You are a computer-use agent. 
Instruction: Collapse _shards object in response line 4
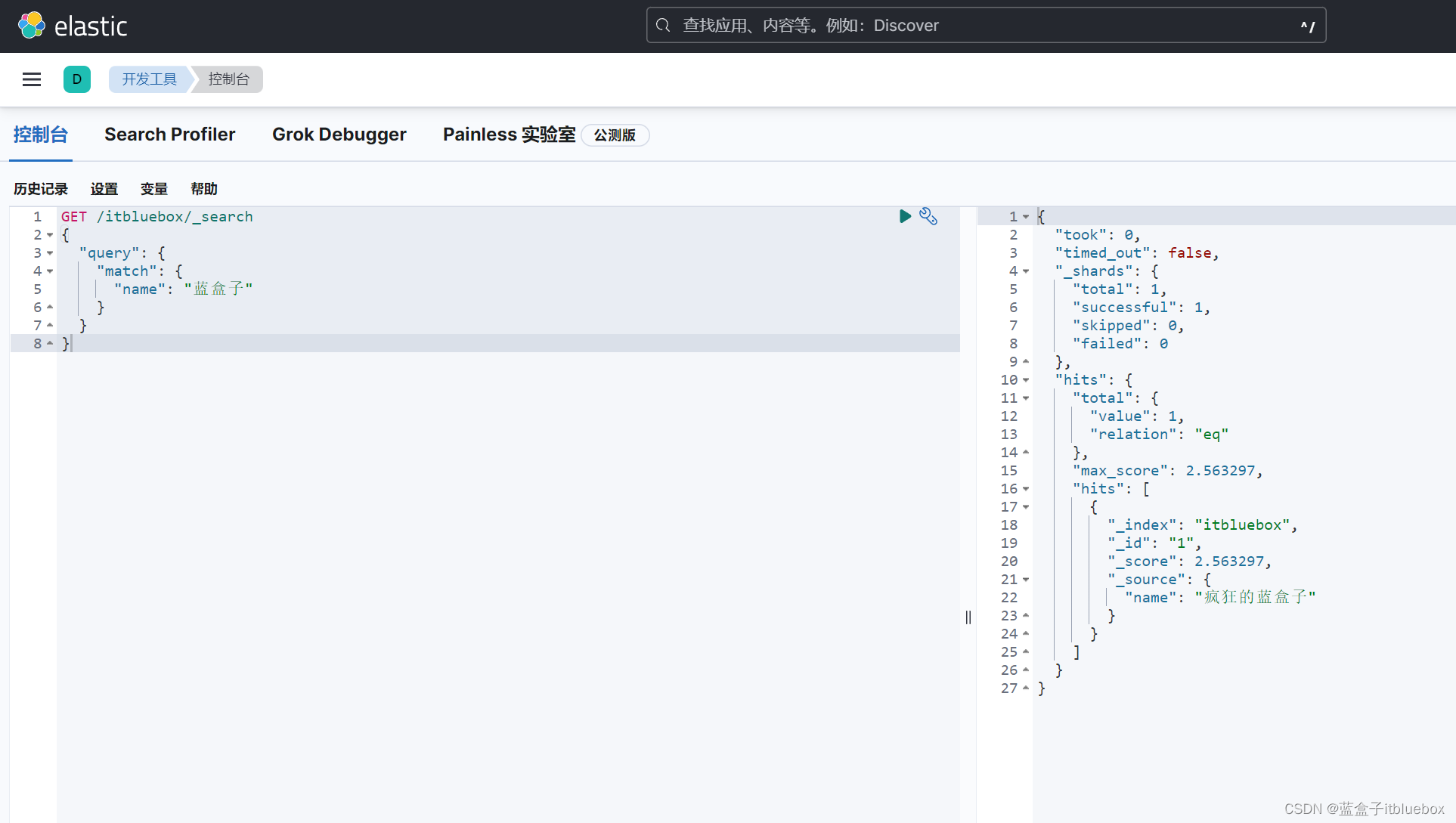coord(1026,271)
